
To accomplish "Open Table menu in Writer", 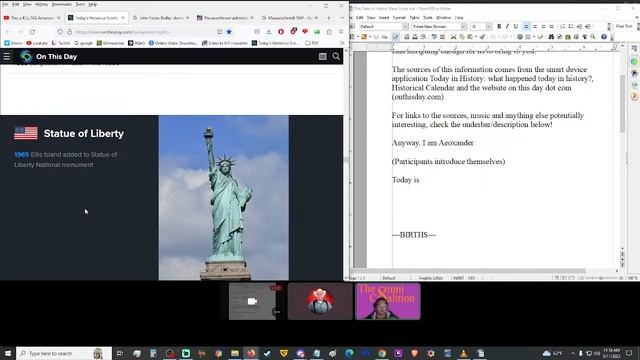I will pyautogui.click(x=414, y=18).
